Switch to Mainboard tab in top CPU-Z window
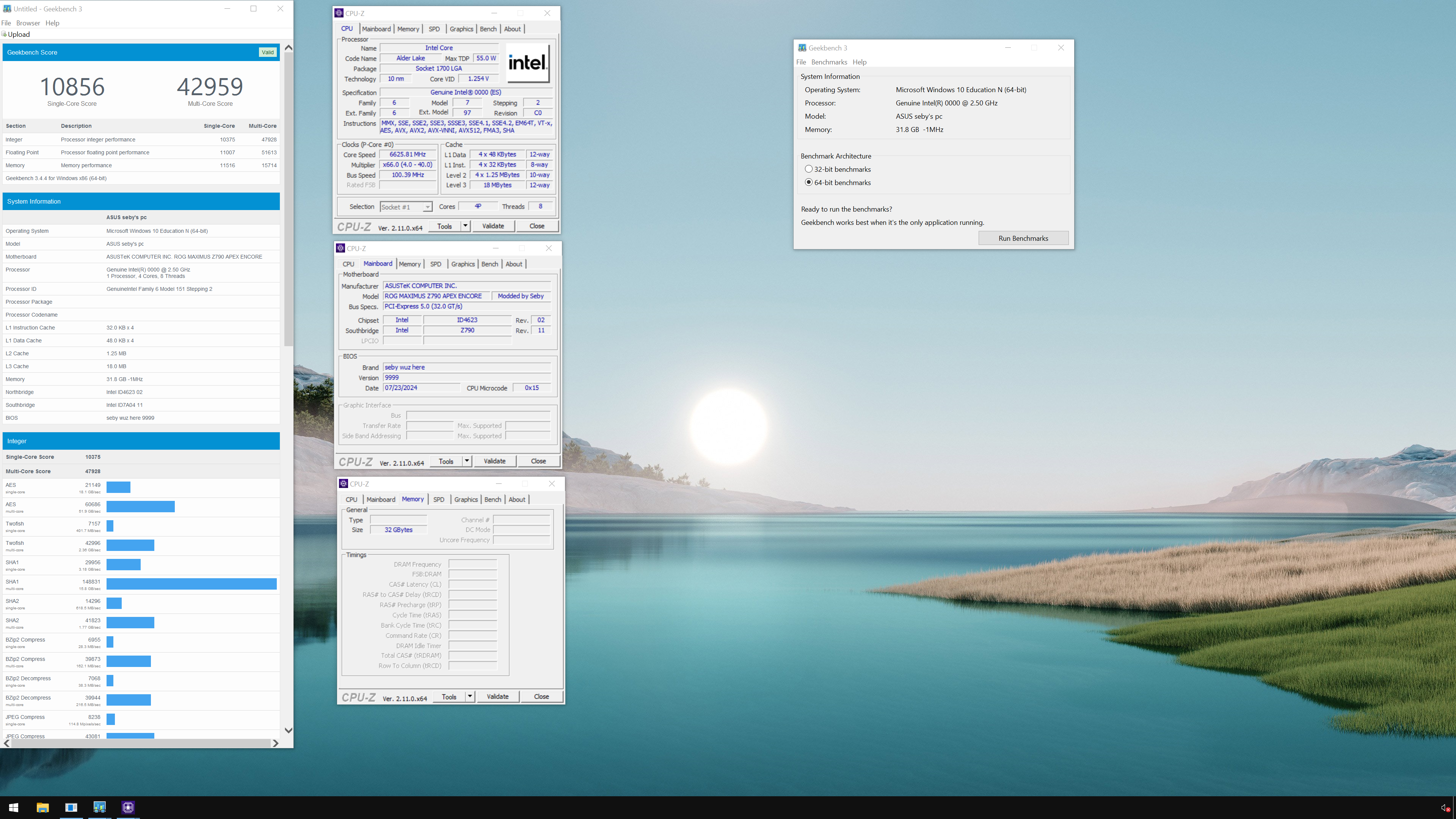Image resolution: width=1456 pixels, height=819 pixels. pos(377,29)
